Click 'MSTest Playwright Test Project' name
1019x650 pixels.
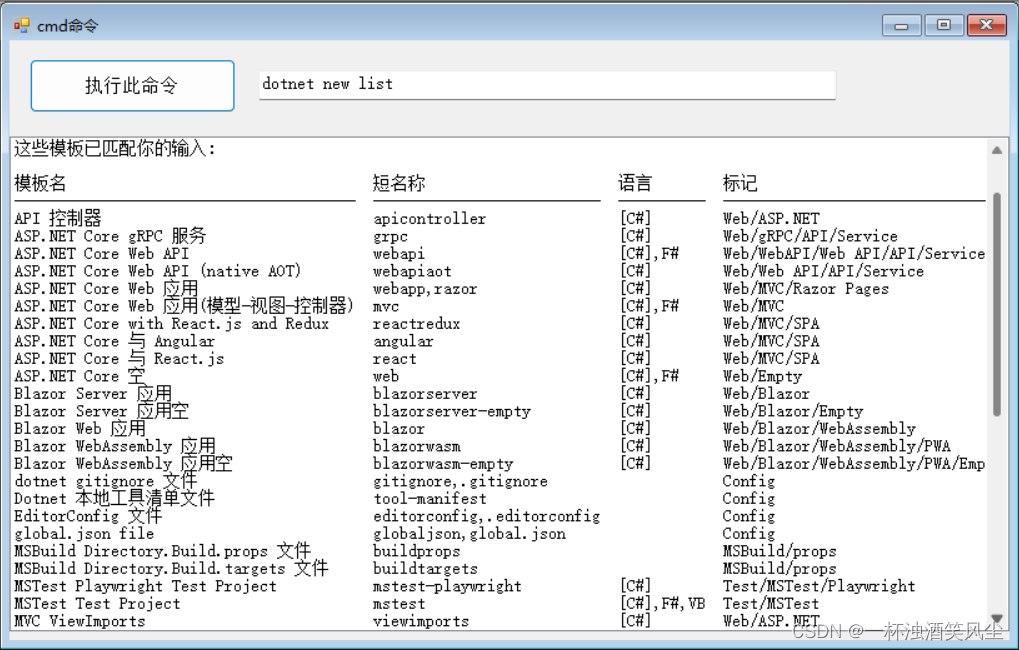click(x=146, y=588)
